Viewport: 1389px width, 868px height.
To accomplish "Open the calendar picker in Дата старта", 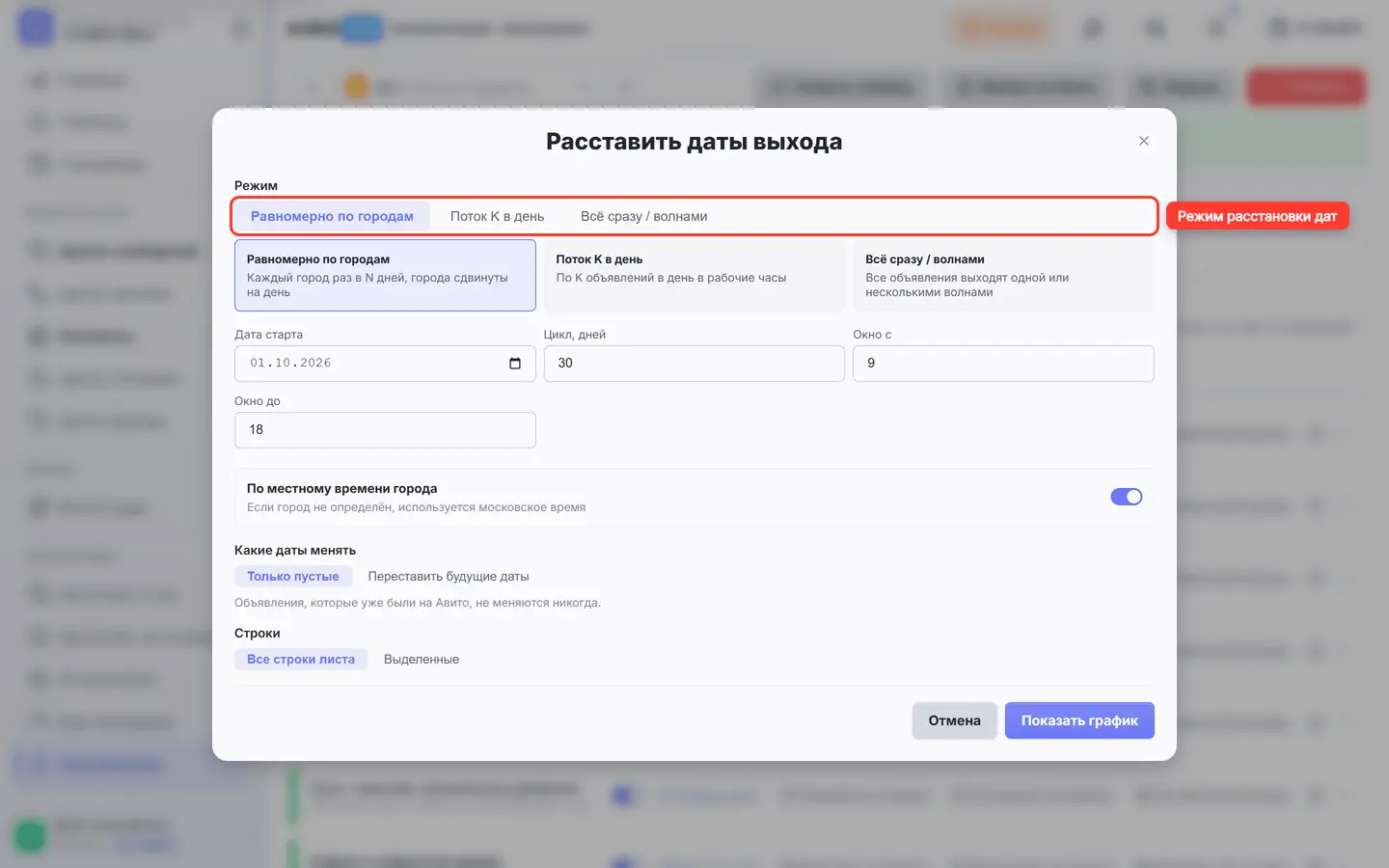I will pos(515,364).
